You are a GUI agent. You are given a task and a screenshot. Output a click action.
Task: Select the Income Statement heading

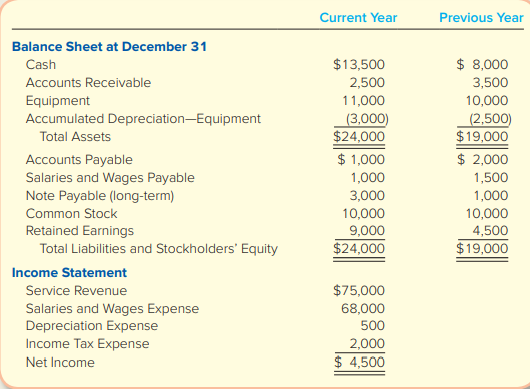coord(69,272)
